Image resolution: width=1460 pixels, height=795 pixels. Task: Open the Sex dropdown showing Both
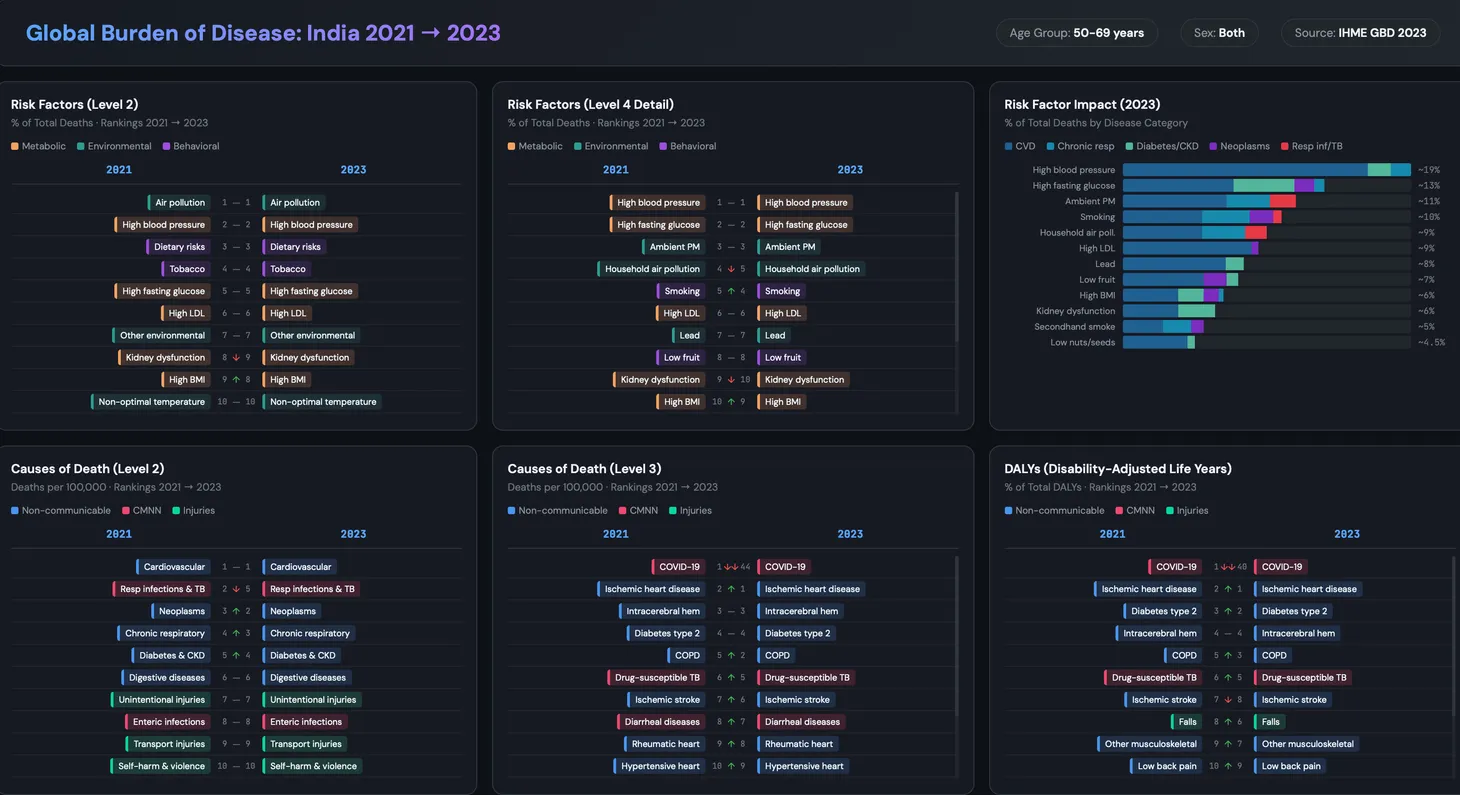pyautogui.click(x=1219, y=32)
